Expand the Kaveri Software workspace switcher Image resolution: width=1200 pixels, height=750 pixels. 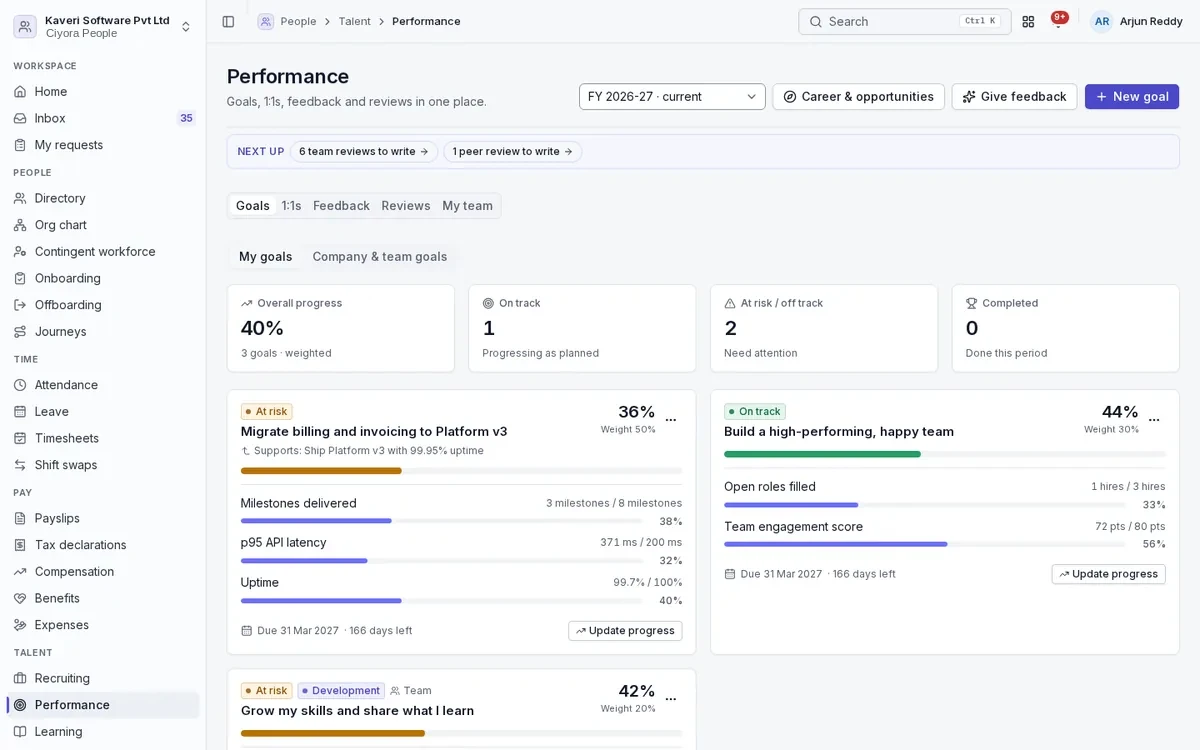[186, 26]
